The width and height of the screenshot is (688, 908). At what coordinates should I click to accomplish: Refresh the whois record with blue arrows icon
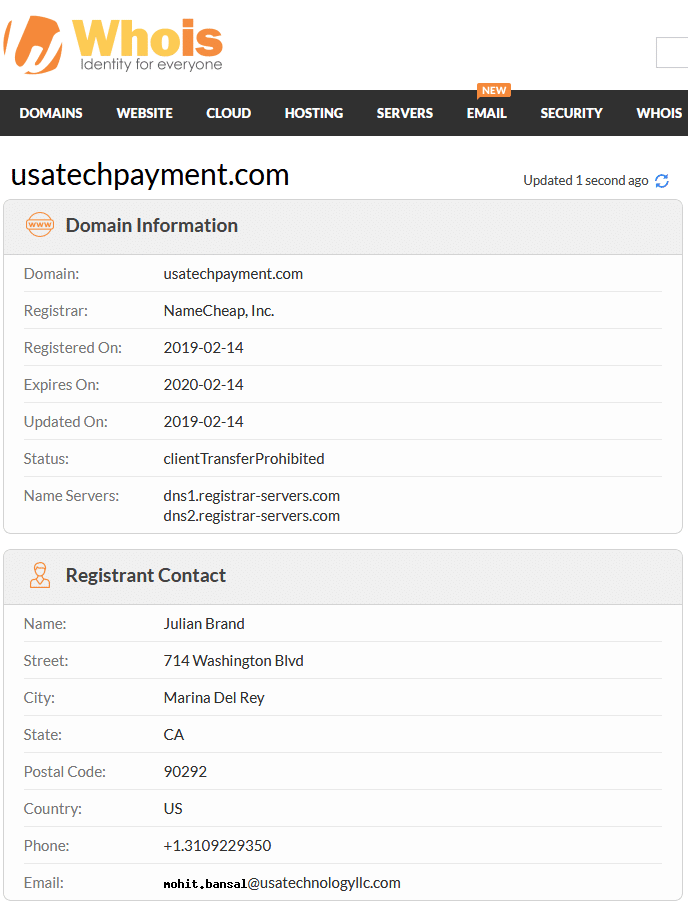pos(662,181)
